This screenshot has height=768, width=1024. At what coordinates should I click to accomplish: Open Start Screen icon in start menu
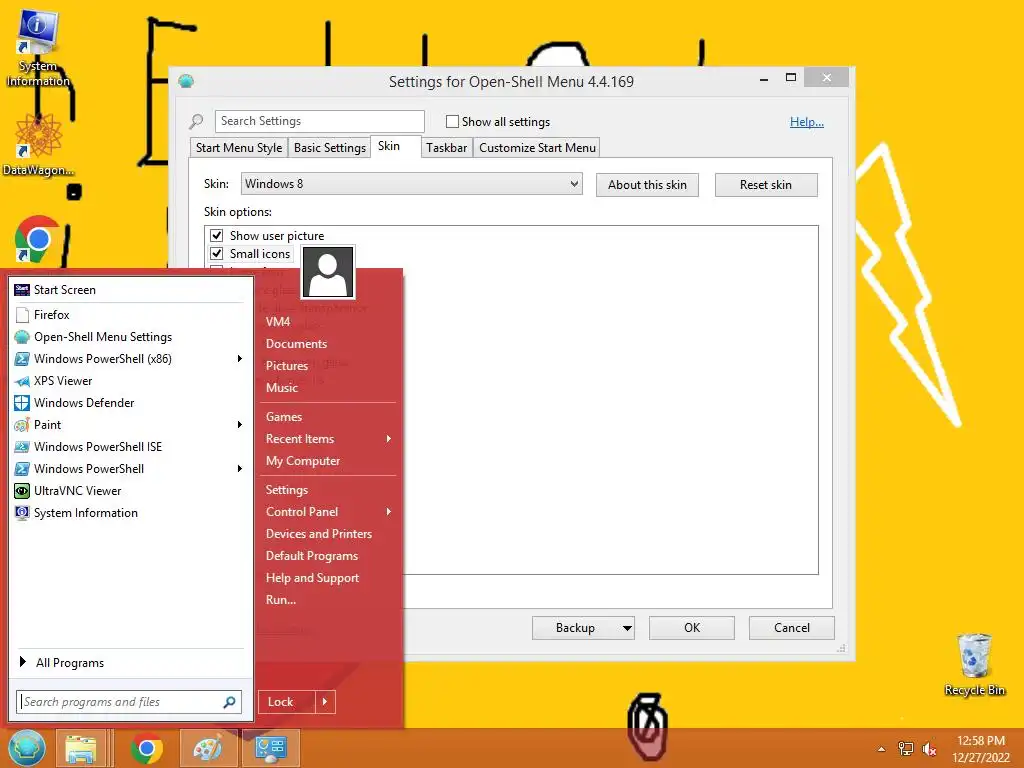point(22,290)
